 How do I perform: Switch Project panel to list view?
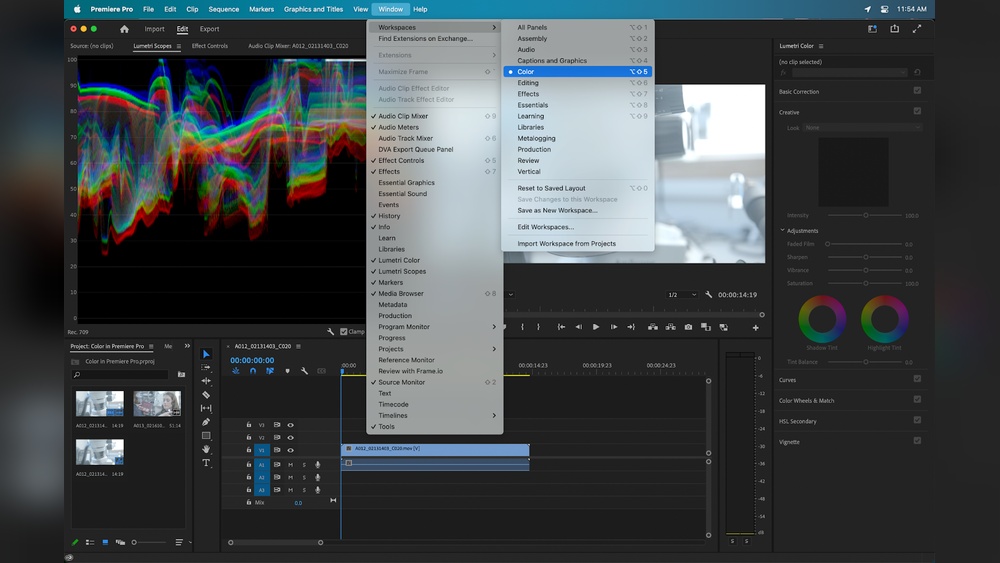pyautogui.click(x=90, y=543)
